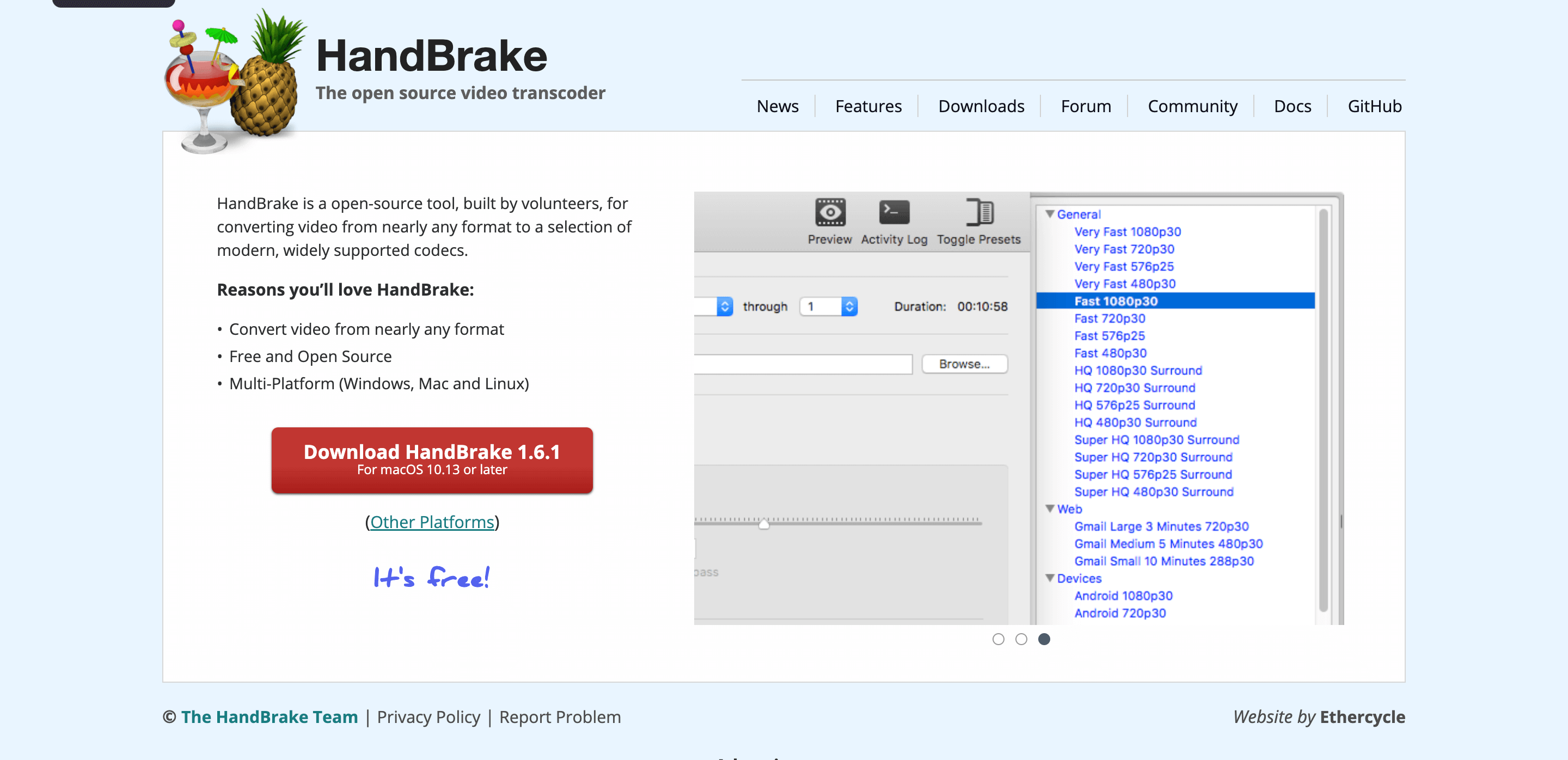Collapse the Devices presets group
The height and width of the screenshot is (760, 1568).
(x=1049, y=578)
